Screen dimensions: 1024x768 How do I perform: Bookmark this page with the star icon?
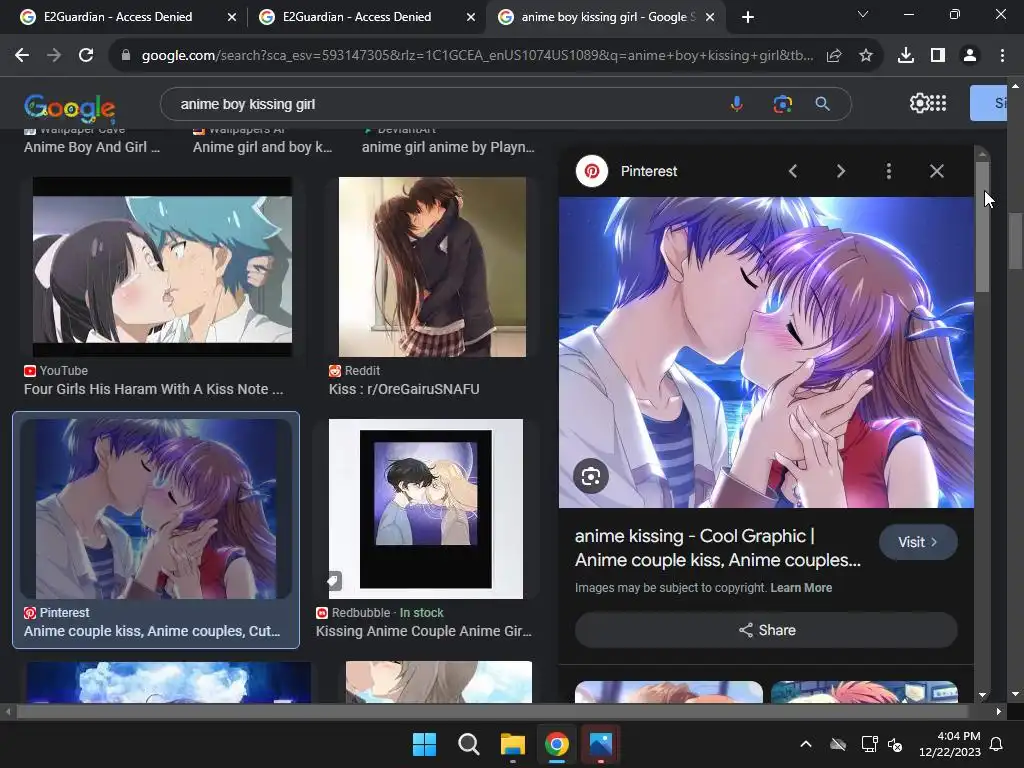pos(866,56)
